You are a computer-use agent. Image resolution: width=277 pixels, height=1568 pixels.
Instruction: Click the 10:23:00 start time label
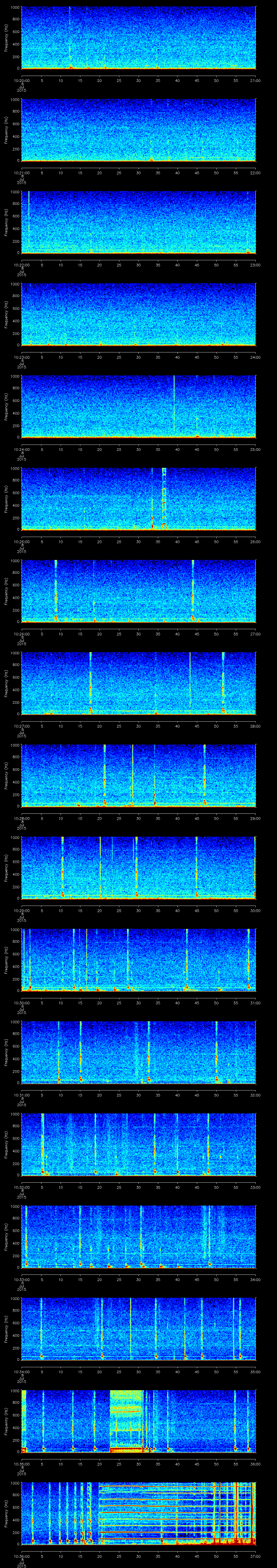click(21, 357)
